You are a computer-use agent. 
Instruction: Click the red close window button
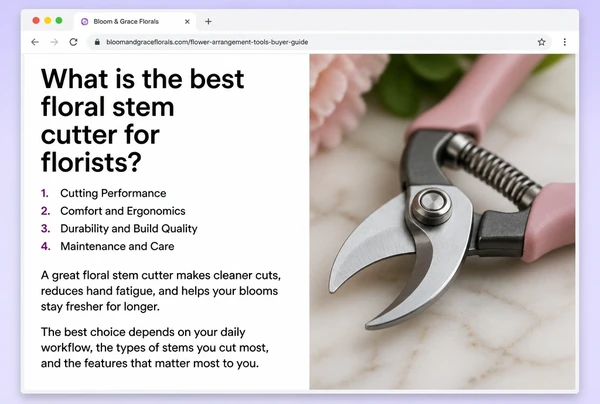coord(36,20)
